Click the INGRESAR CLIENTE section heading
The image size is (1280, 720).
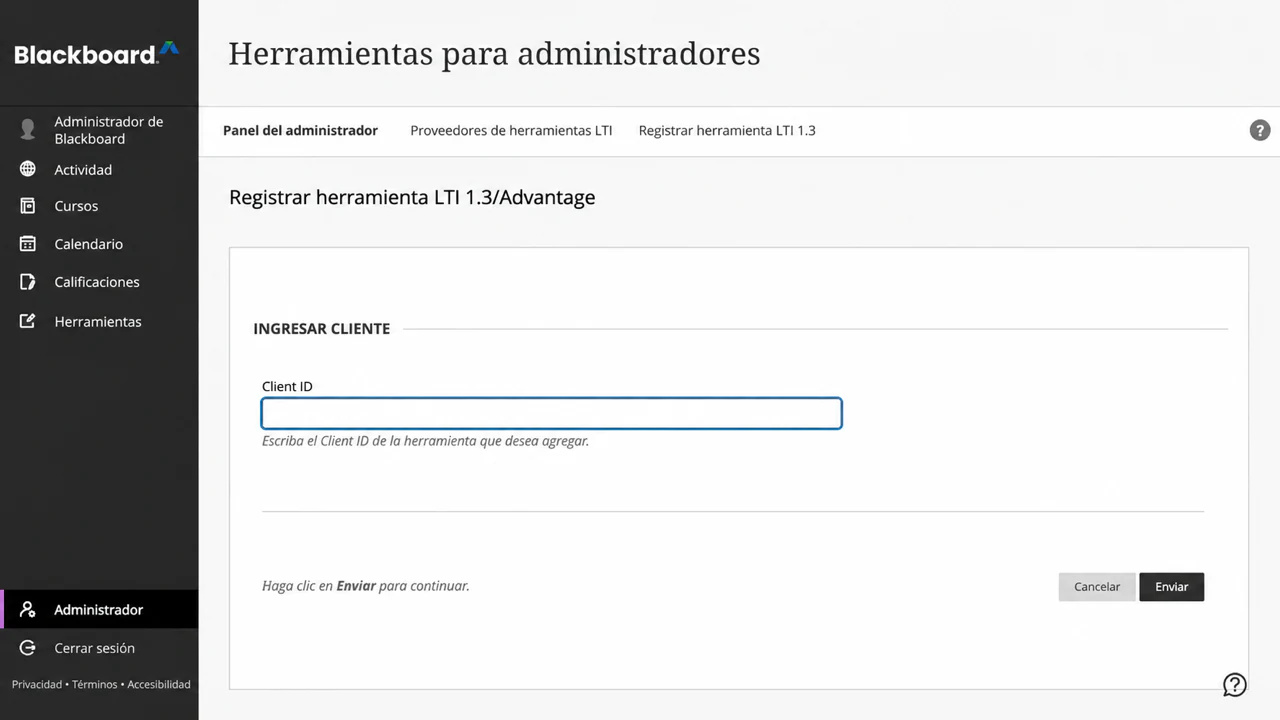pyautogui.click(x=322, y=328)
